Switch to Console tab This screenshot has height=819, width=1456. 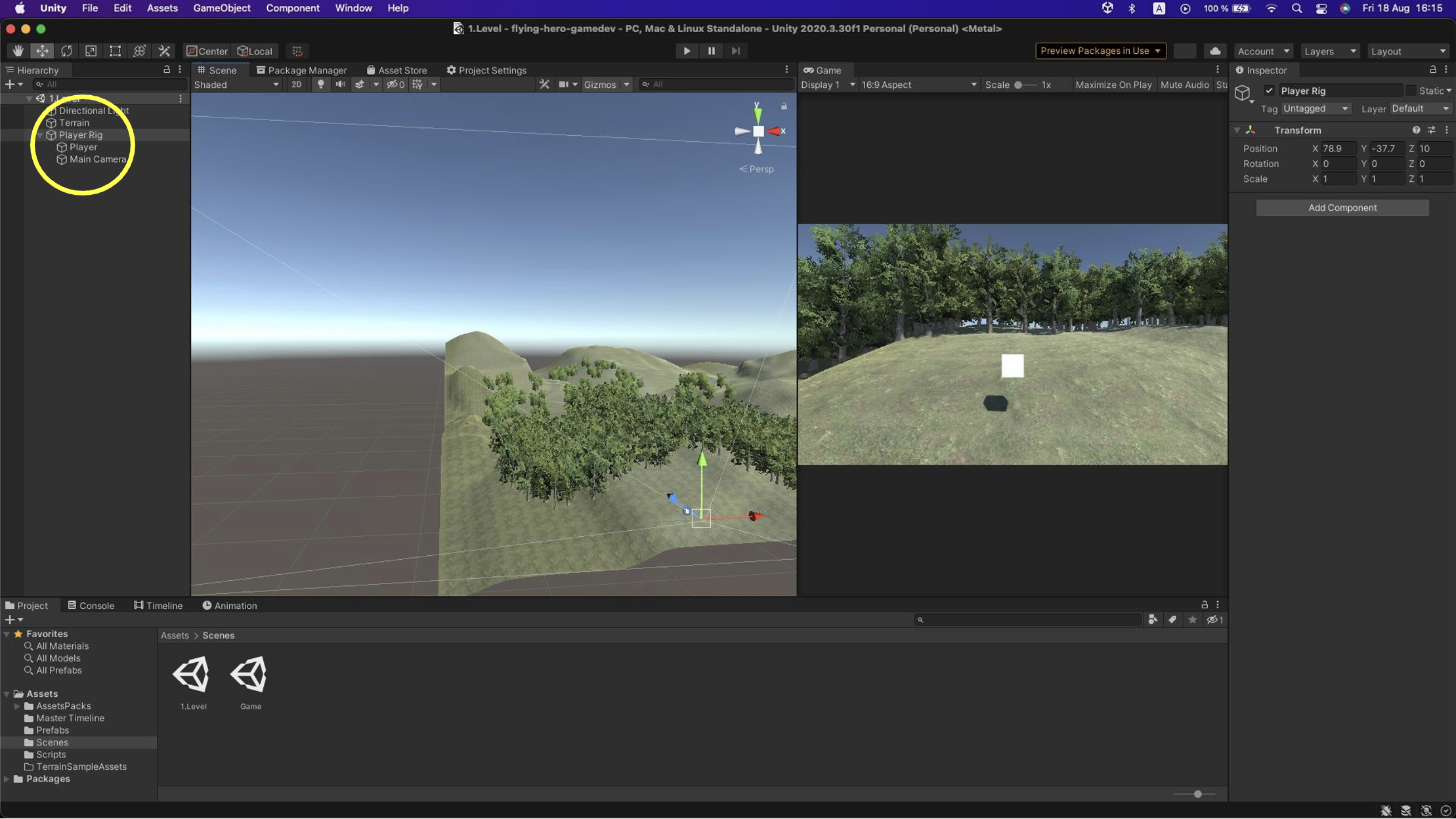pyautogui.click(x=91, y=605)
